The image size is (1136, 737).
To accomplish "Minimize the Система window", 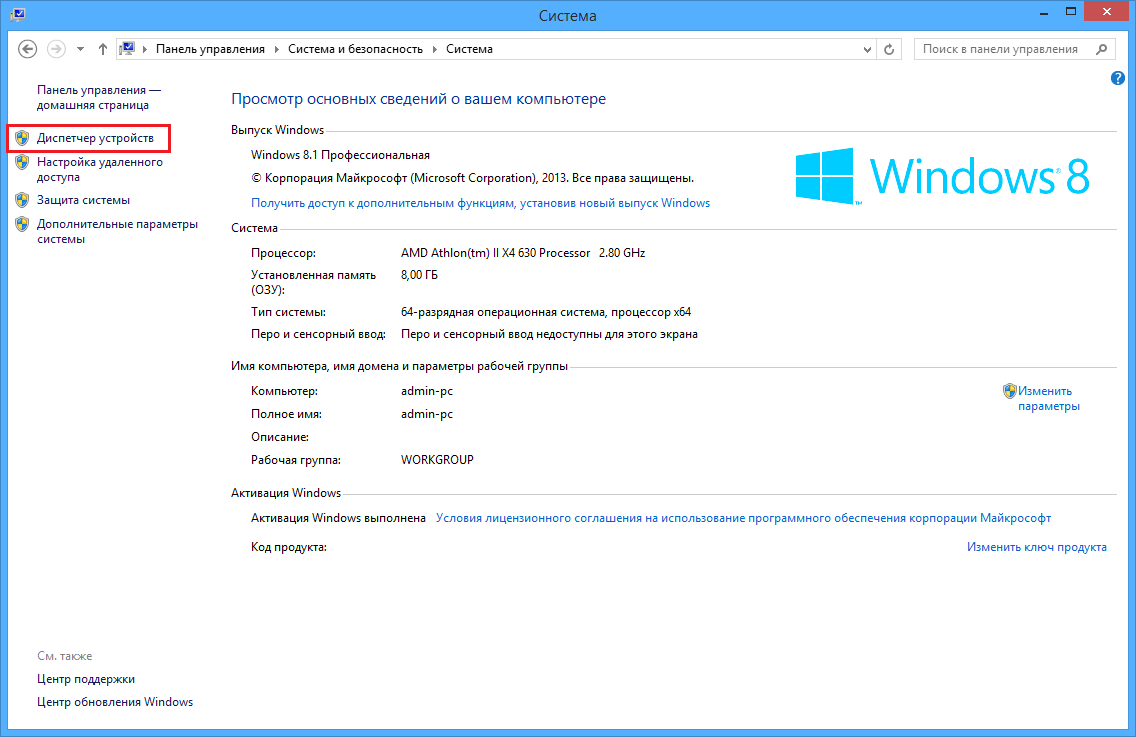I will 1044,13.
